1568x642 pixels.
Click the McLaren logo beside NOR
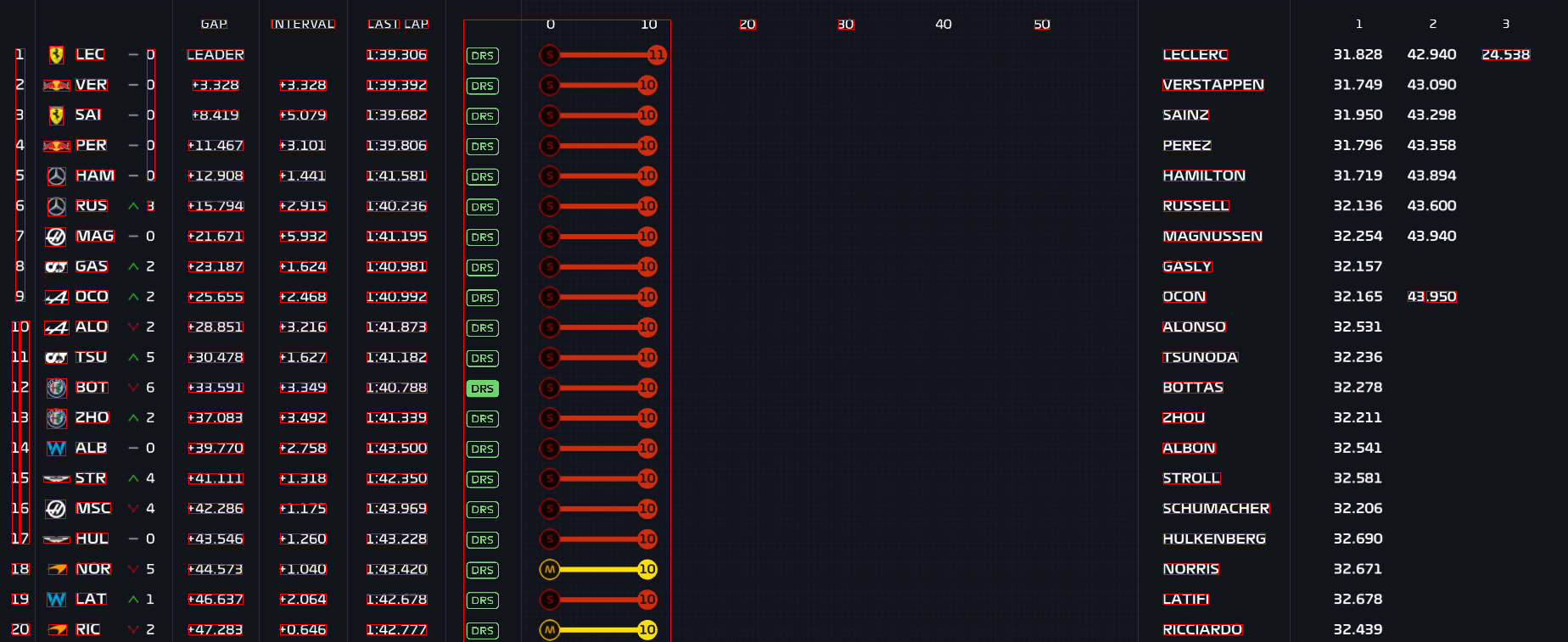tap(56, 570)
